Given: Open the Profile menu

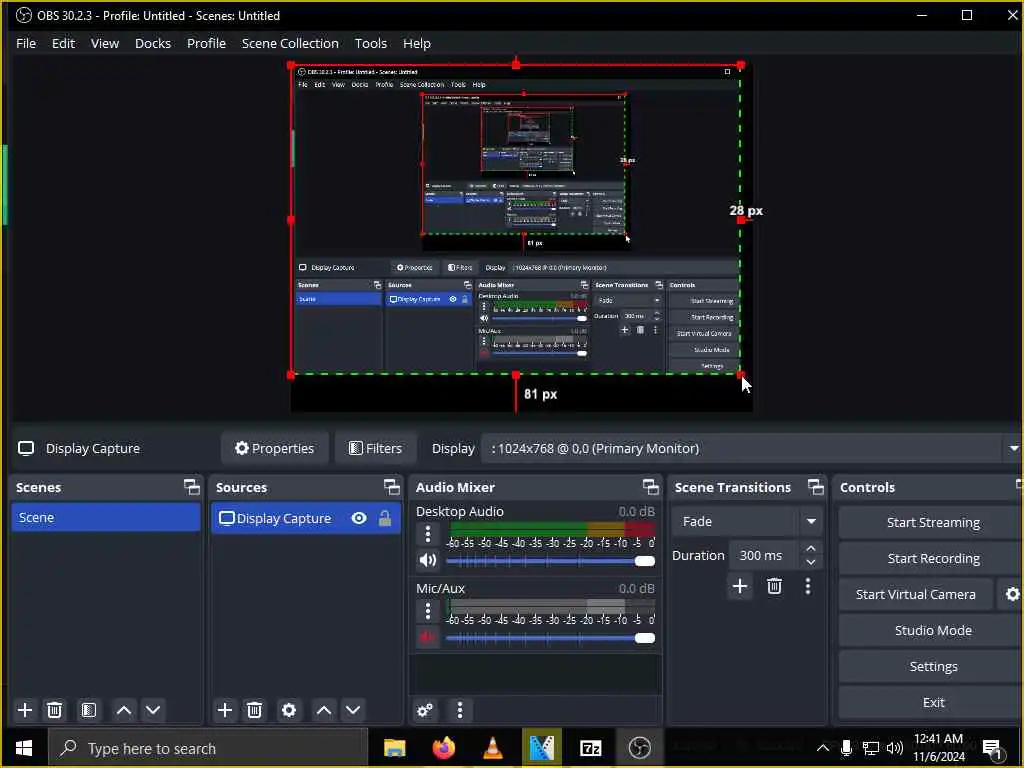Looking at the screenshot, I should point(206,43).
